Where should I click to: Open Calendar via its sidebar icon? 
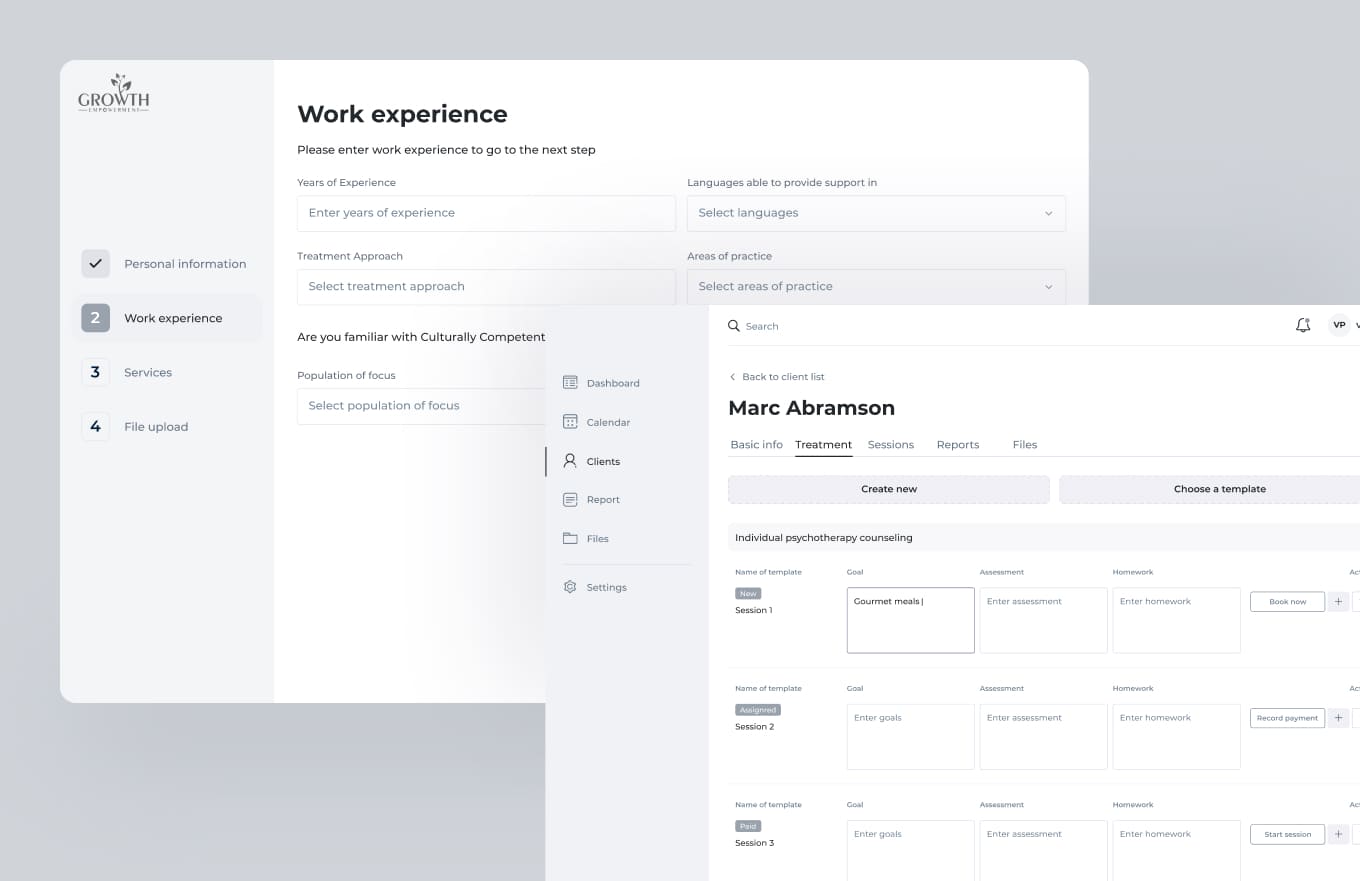(570, 422)
